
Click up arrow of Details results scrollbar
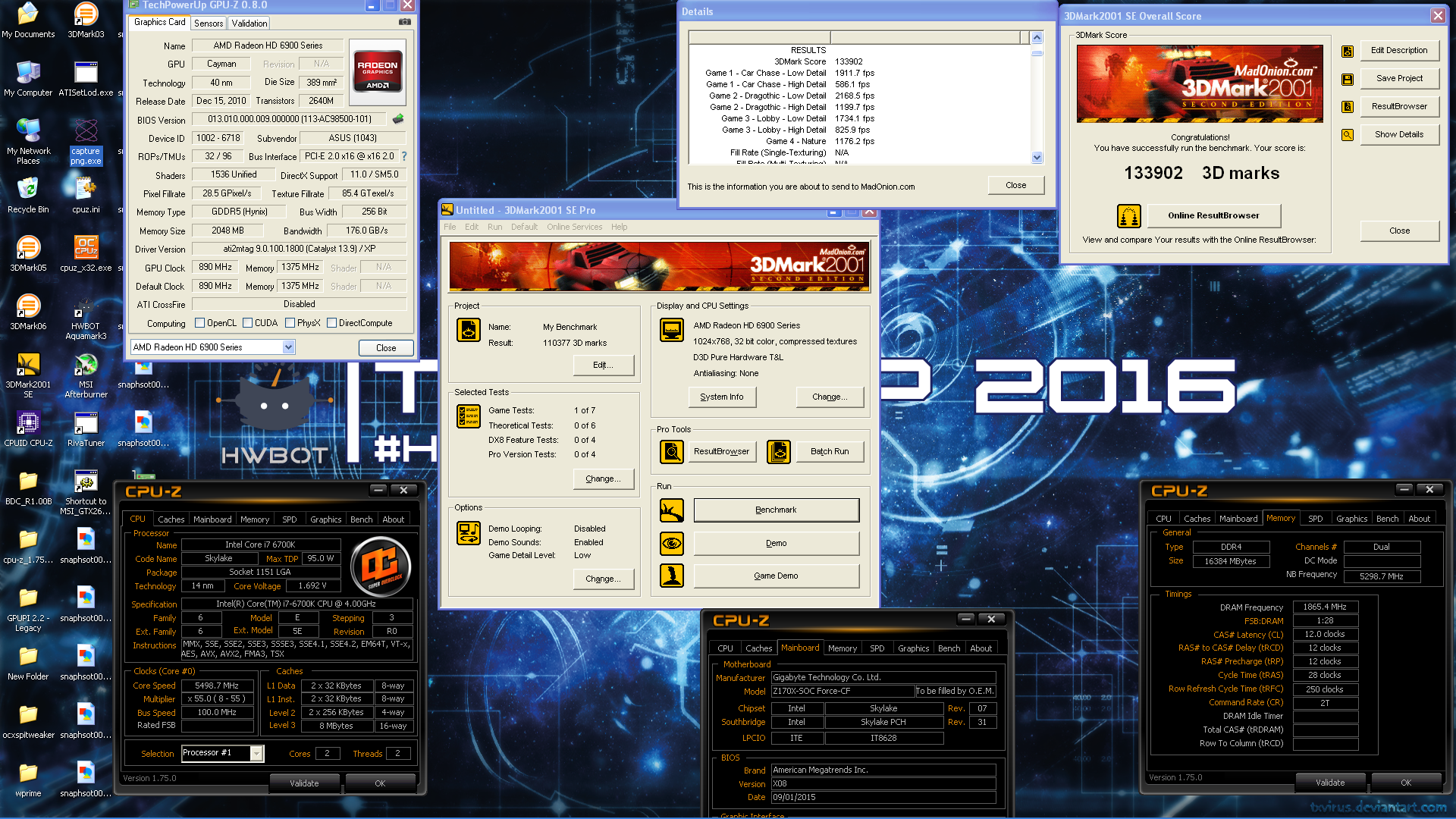[x=1037, y=38]
